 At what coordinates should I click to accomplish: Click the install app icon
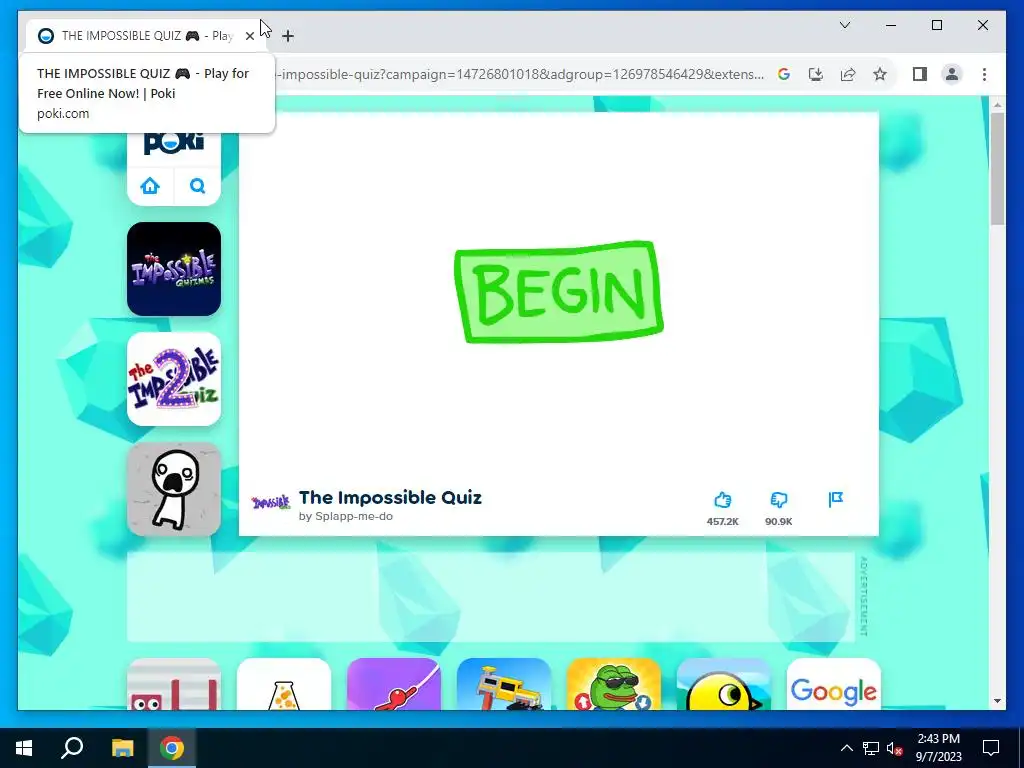click(x=816, y=74)
